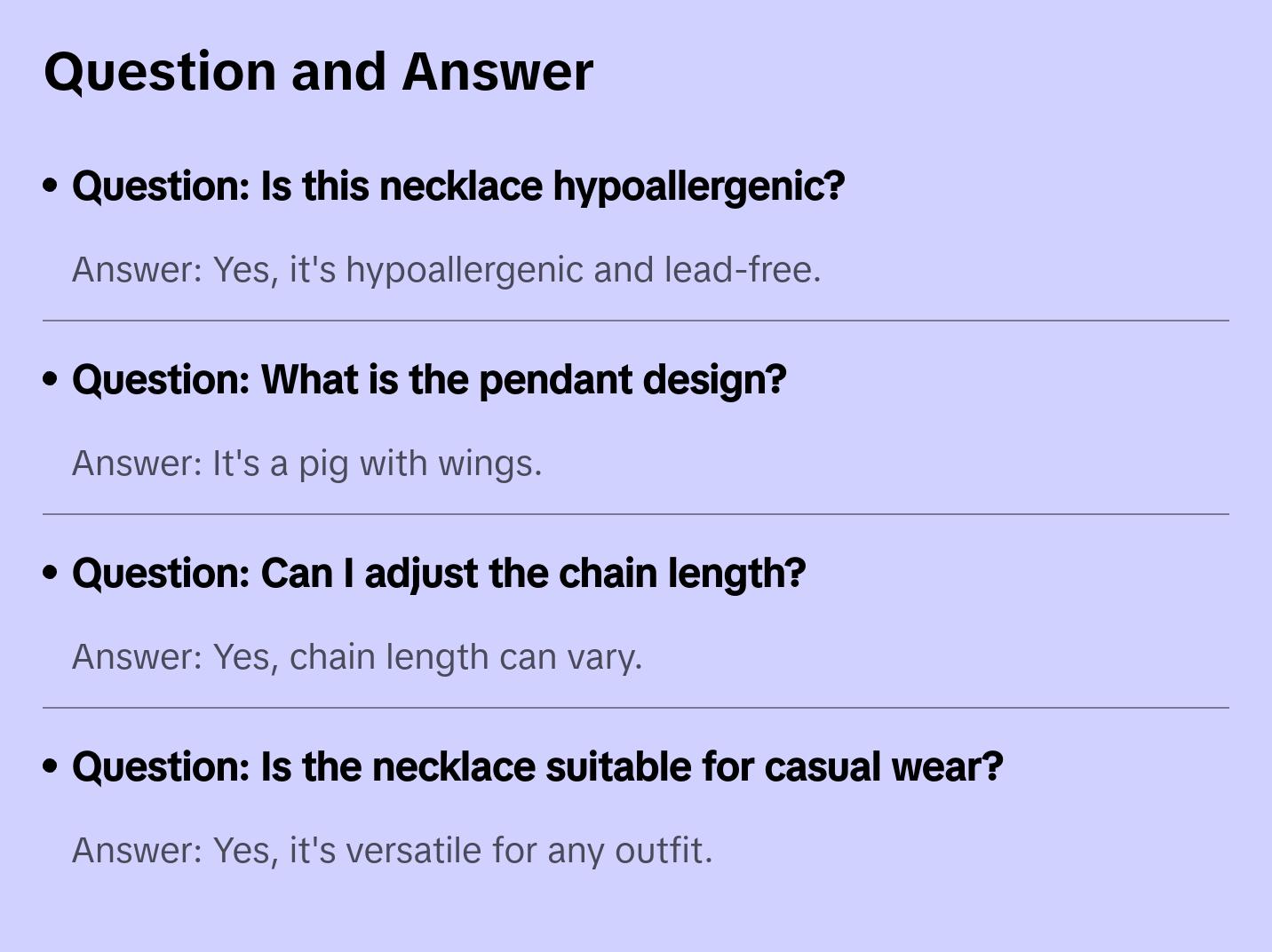Open the casual wear suitability question
This screenshot has width=1272, height=952.
537,767
